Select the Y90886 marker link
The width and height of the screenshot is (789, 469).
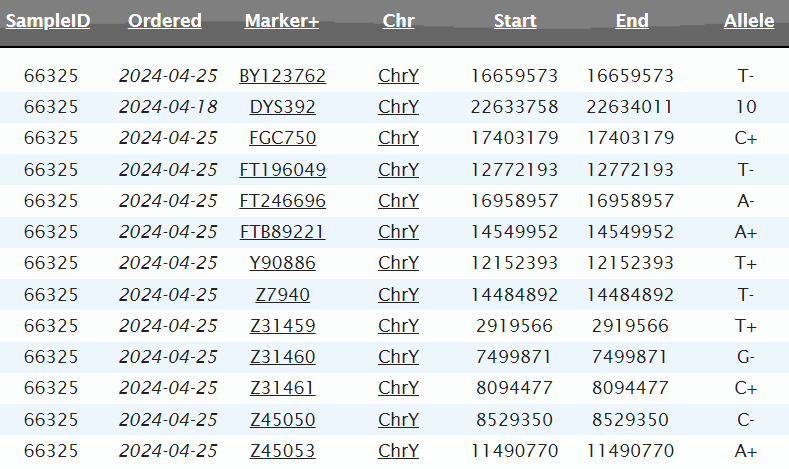[x=282, y=263]
